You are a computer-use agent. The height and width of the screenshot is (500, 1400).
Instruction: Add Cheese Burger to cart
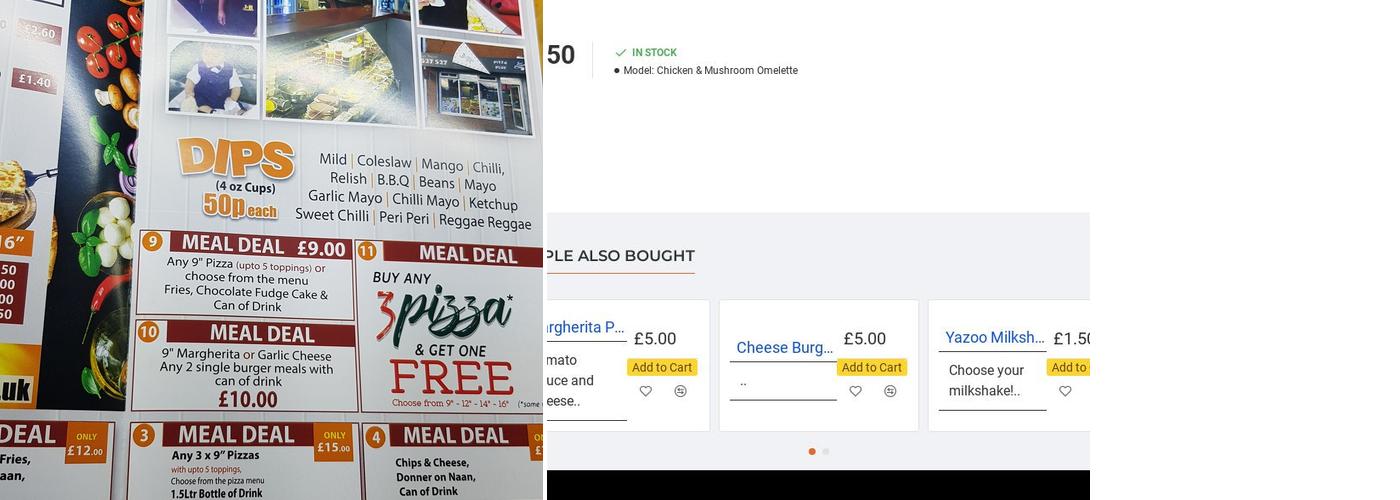tap(871, 367)
